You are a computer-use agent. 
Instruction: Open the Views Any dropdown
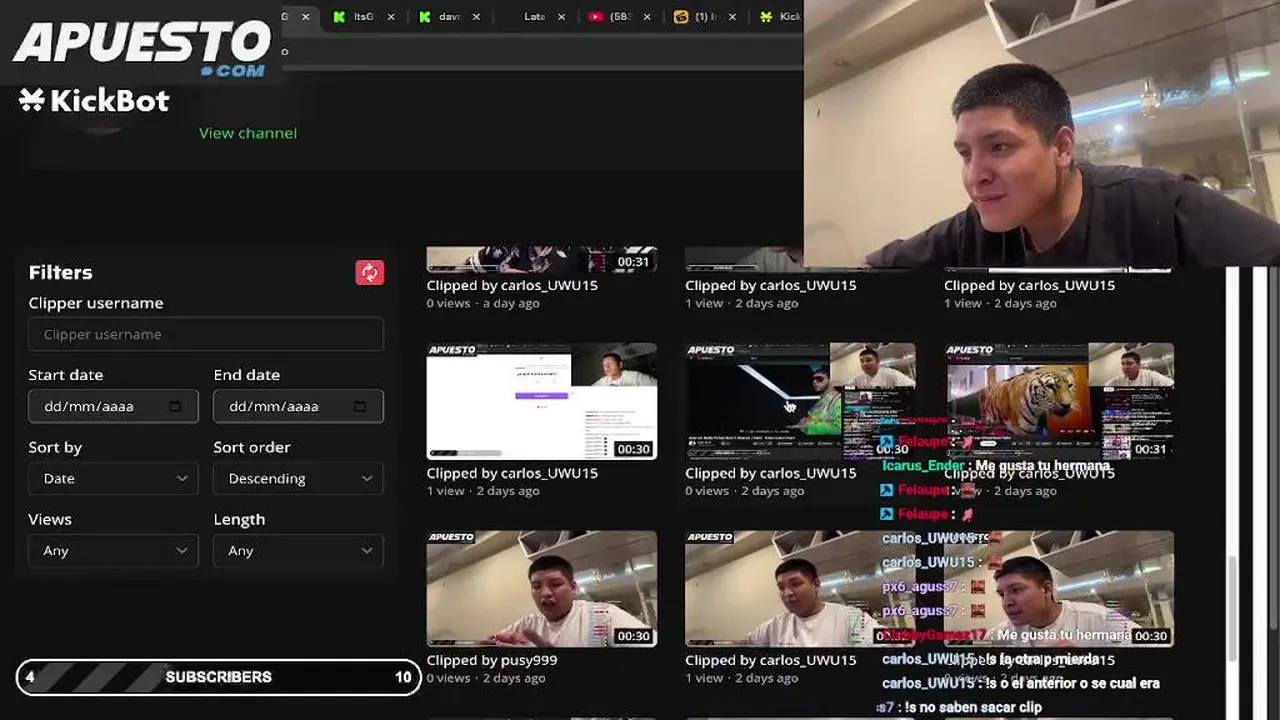pyautogui.click(x=113, y=550)
